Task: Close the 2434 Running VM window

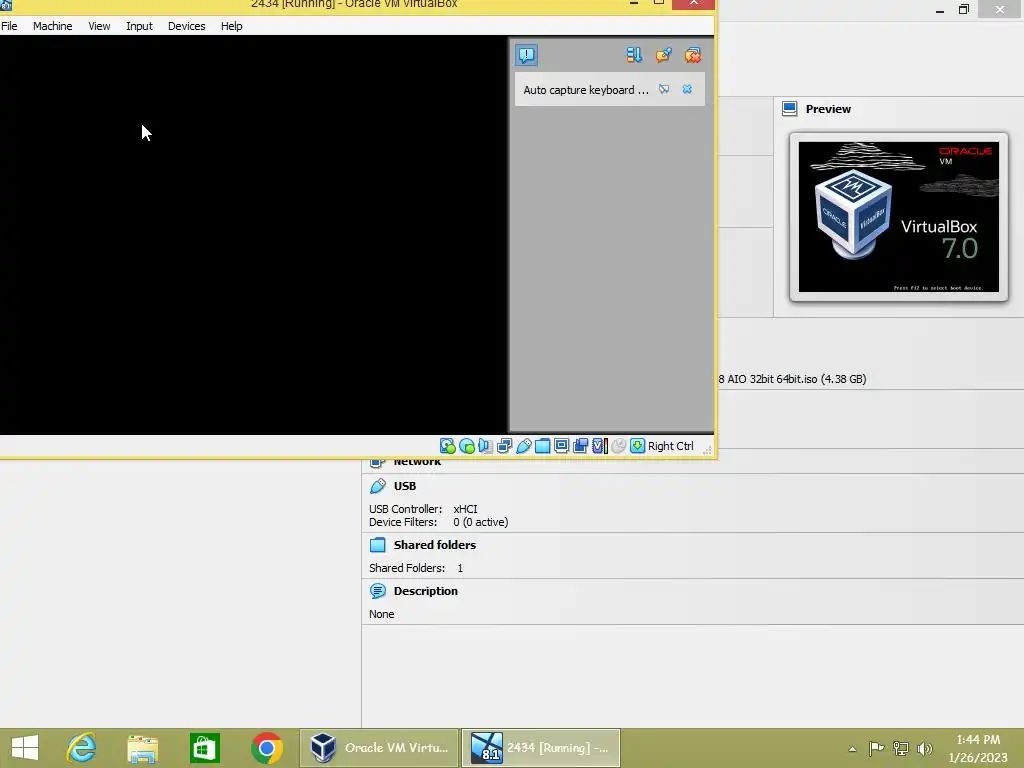Action: [694, 3]
